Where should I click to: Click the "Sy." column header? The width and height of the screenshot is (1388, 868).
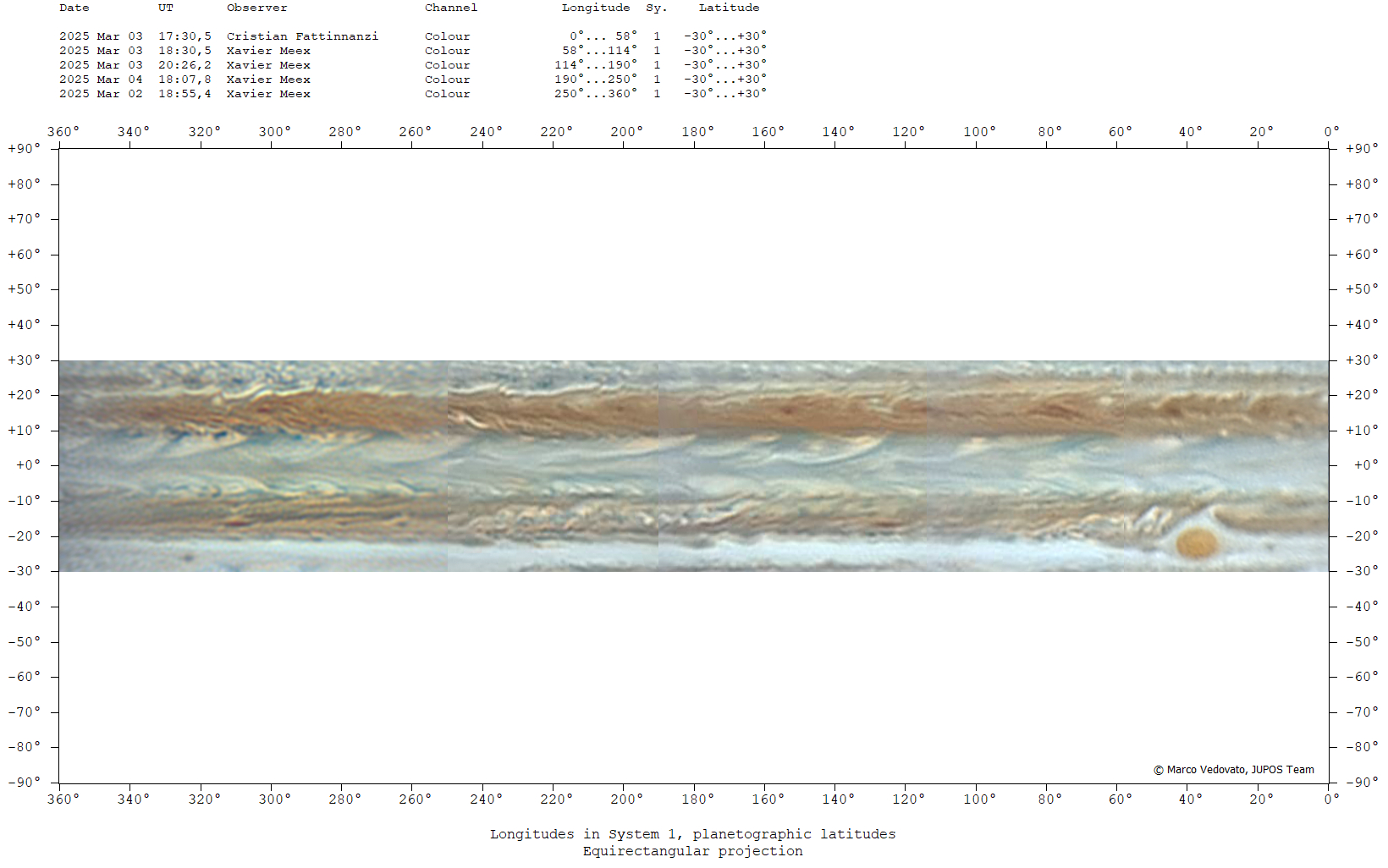(x=656, y=8)
